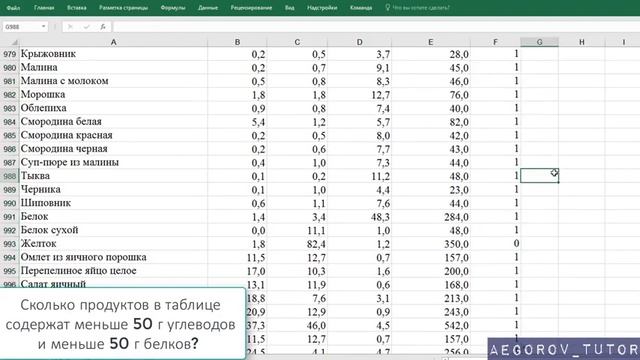Screen dimensions: 640x360
Task: Select column E header
Action: coord(431,42)
